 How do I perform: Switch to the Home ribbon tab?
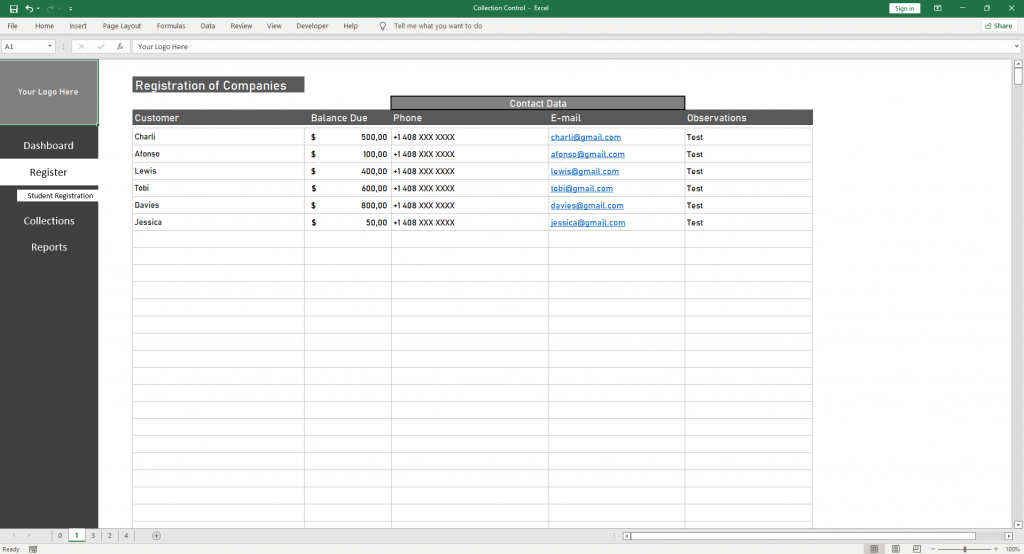44,26
